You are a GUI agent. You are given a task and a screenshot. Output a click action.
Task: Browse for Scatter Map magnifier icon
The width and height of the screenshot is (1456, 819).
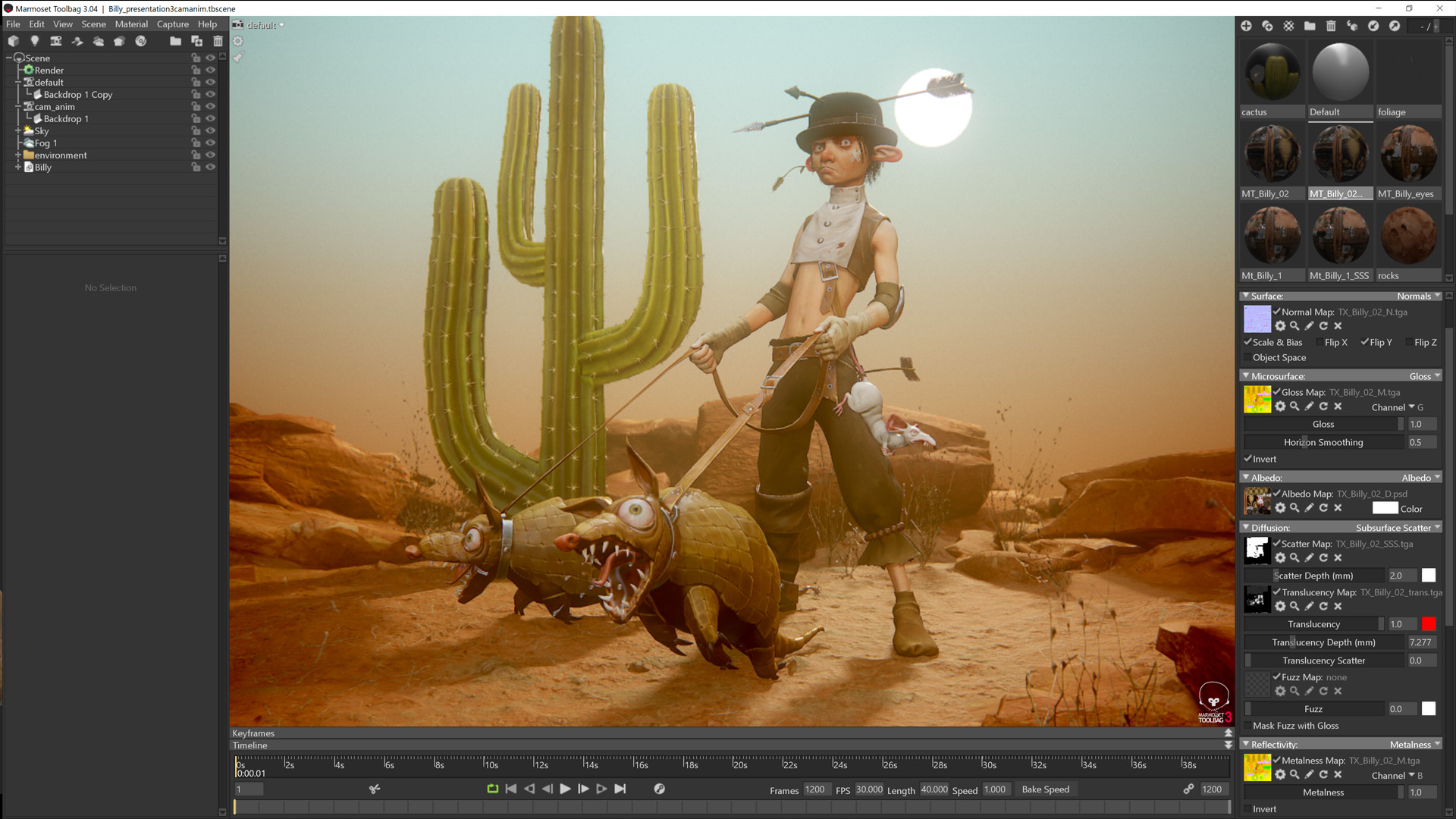[x=1294, y=558]
